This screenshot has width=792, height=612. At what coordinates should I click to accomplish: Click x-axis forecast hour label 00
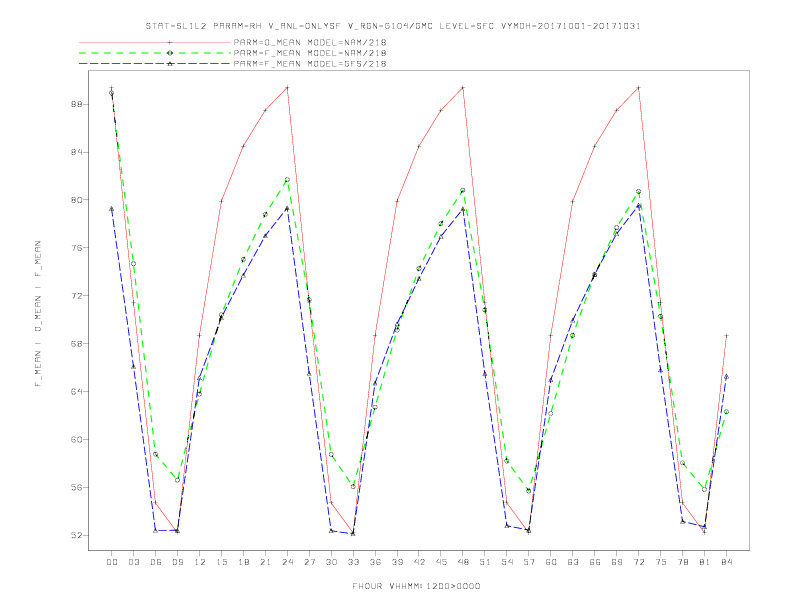click(x=112, y=562)
